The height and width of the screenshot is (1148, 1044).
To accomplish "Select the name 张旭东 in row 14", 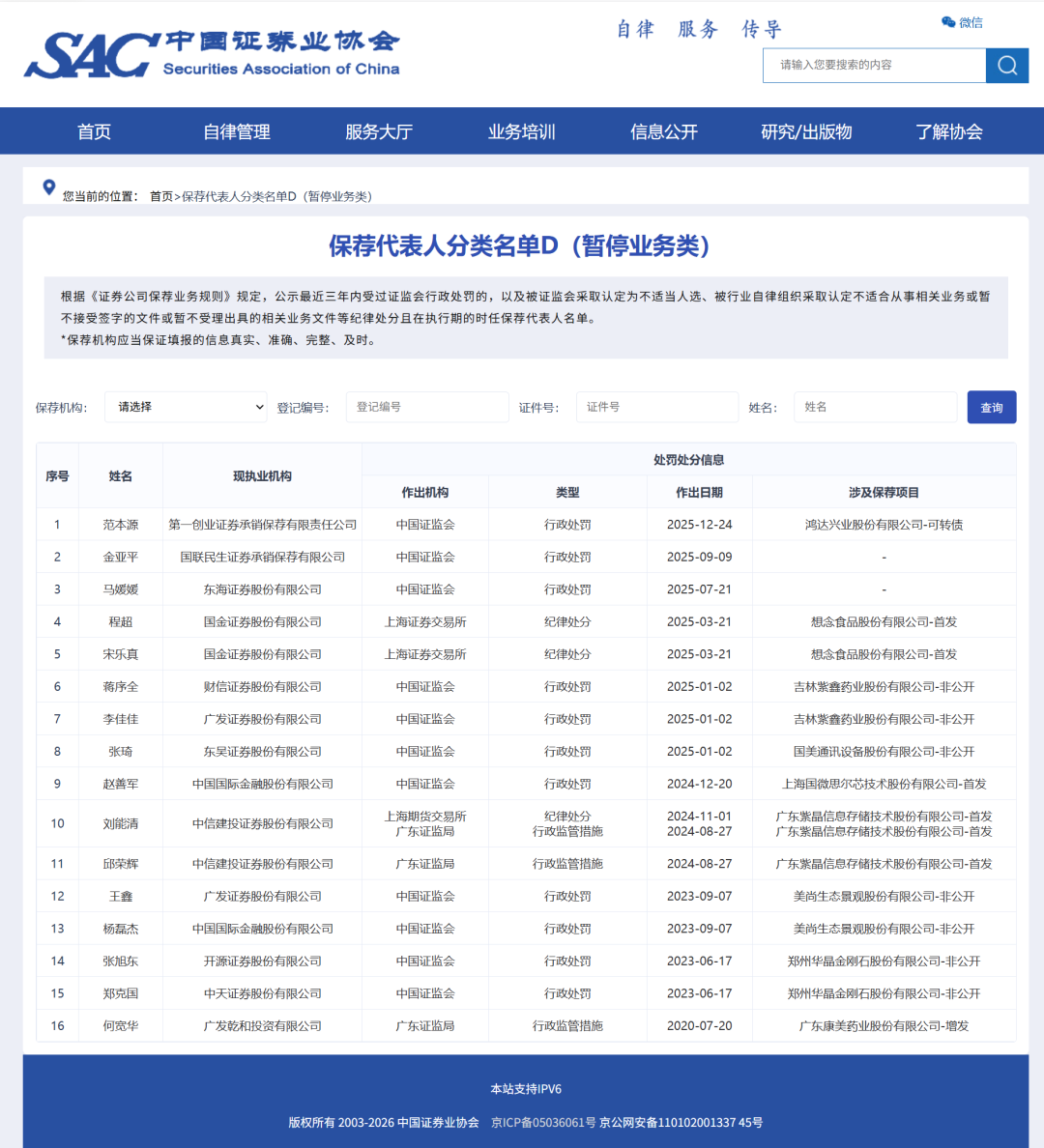I will tap(121, 961).
